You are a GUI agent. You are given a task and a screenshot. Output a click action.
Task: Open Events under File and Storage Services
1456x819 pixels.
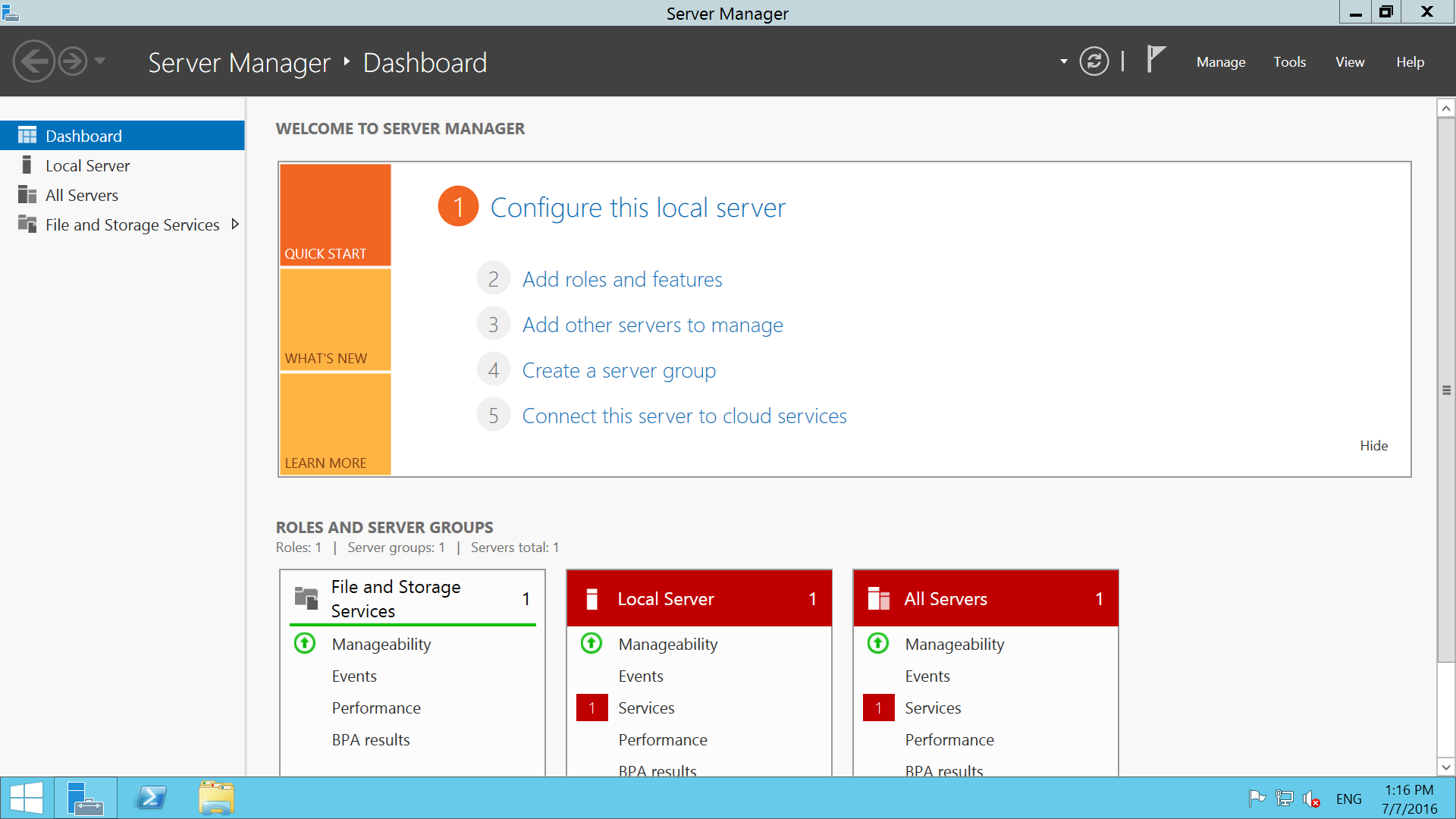coord(353,676)
